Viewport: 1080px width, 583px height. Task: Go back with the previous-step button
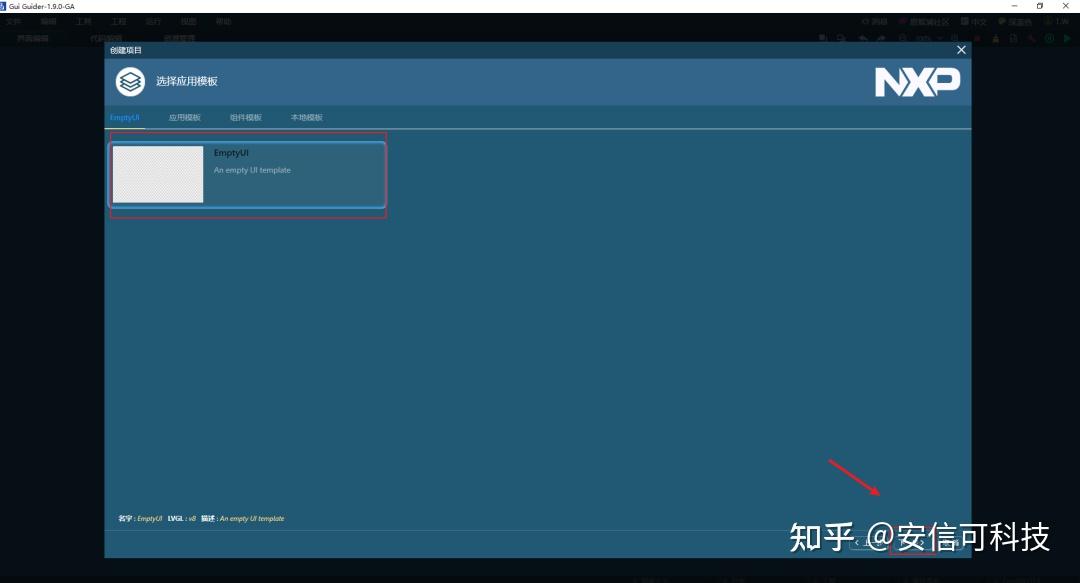coord(869,542)
